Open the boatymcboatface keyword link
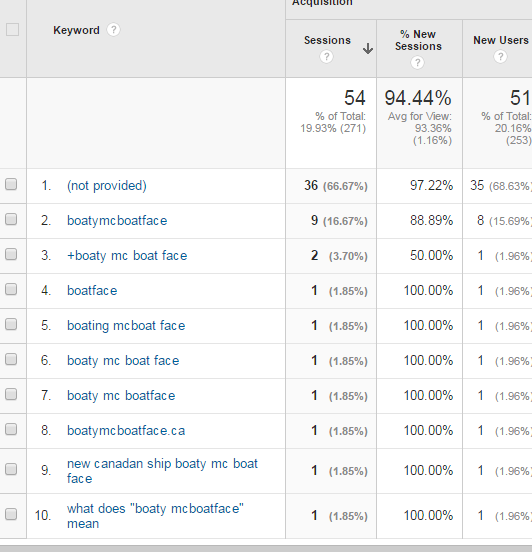 click(x=117, y=221)
